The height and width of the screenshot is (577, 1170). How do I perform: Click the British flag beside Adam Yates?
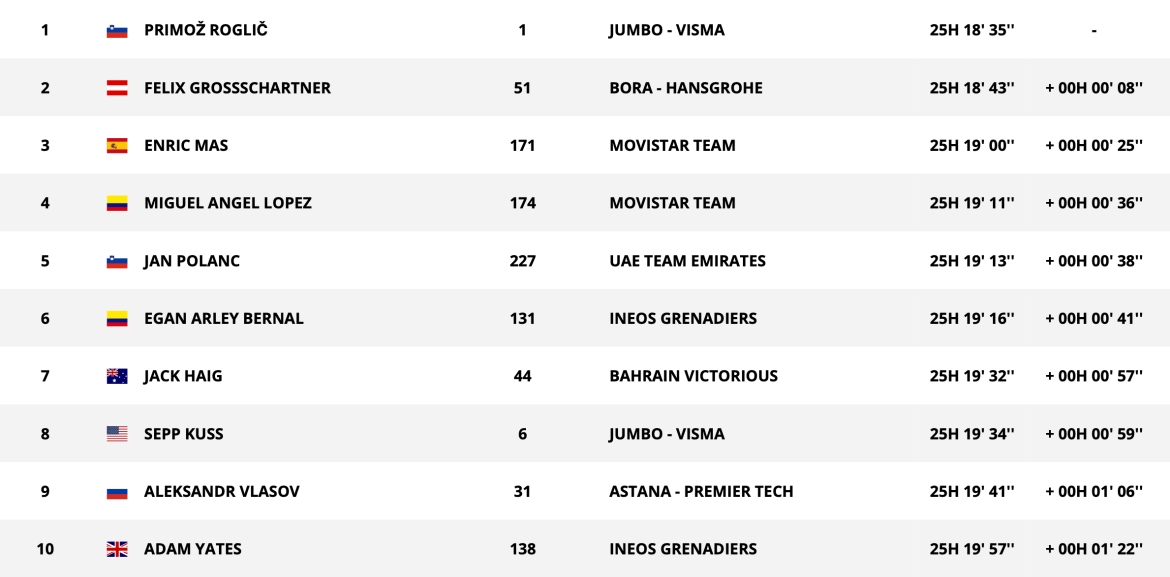coord(117,550)
